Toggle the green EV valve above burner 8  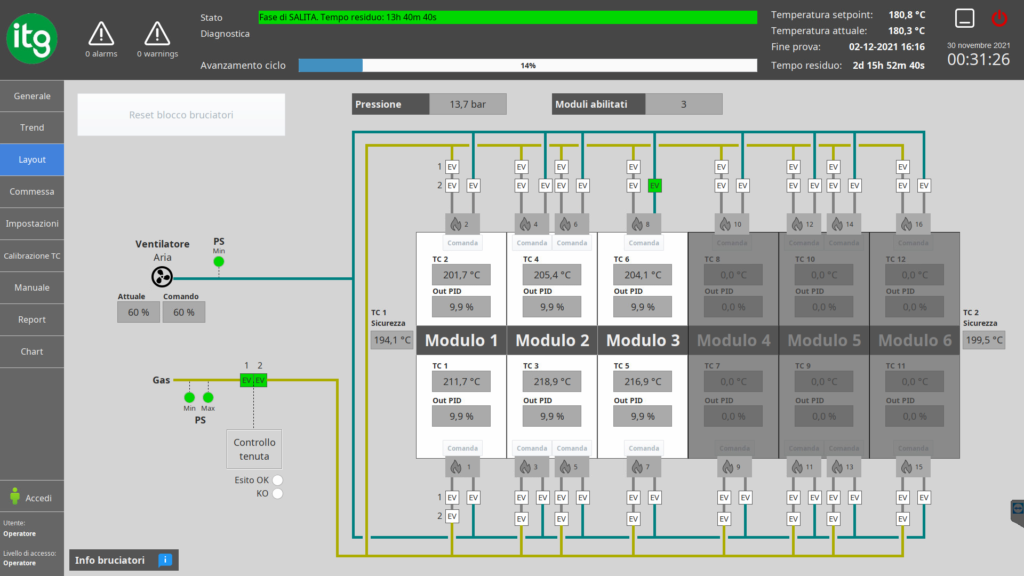pos(654,186)
